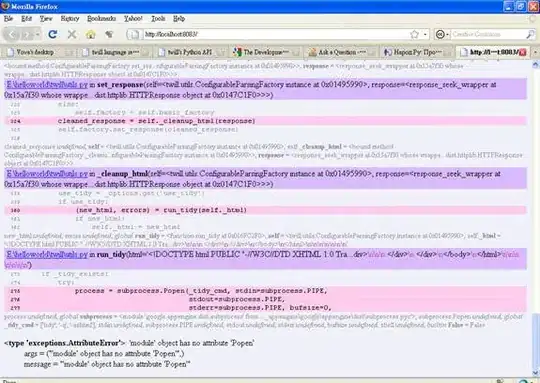Expand the address bar dropdown arrow

(425, 34)
